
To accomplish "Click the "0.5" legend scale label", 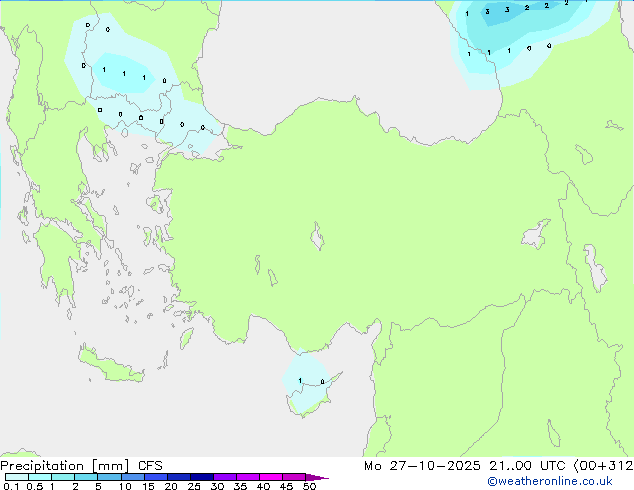I will [35, 486].
